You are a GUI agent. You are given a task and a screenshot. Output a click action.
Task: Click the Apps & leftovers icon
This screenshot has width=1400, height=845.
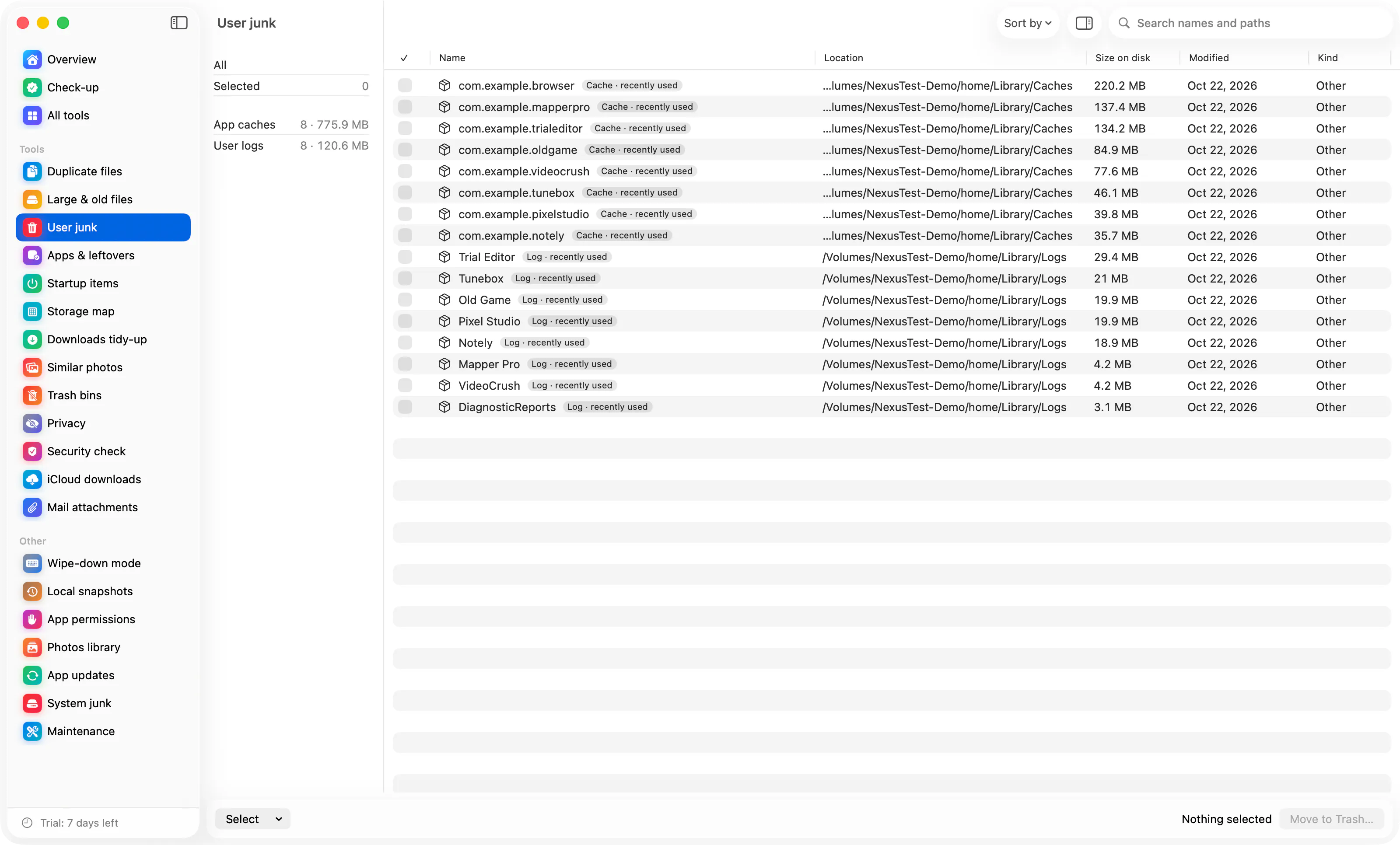click(32, 255)
